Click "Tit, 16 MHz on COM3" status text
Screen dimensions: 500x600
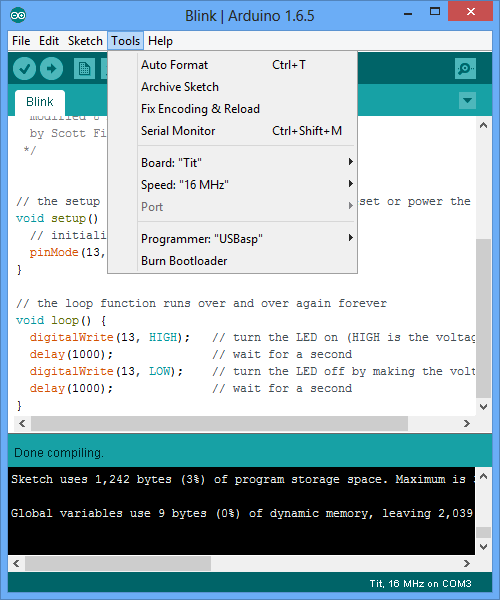[420, 584]
